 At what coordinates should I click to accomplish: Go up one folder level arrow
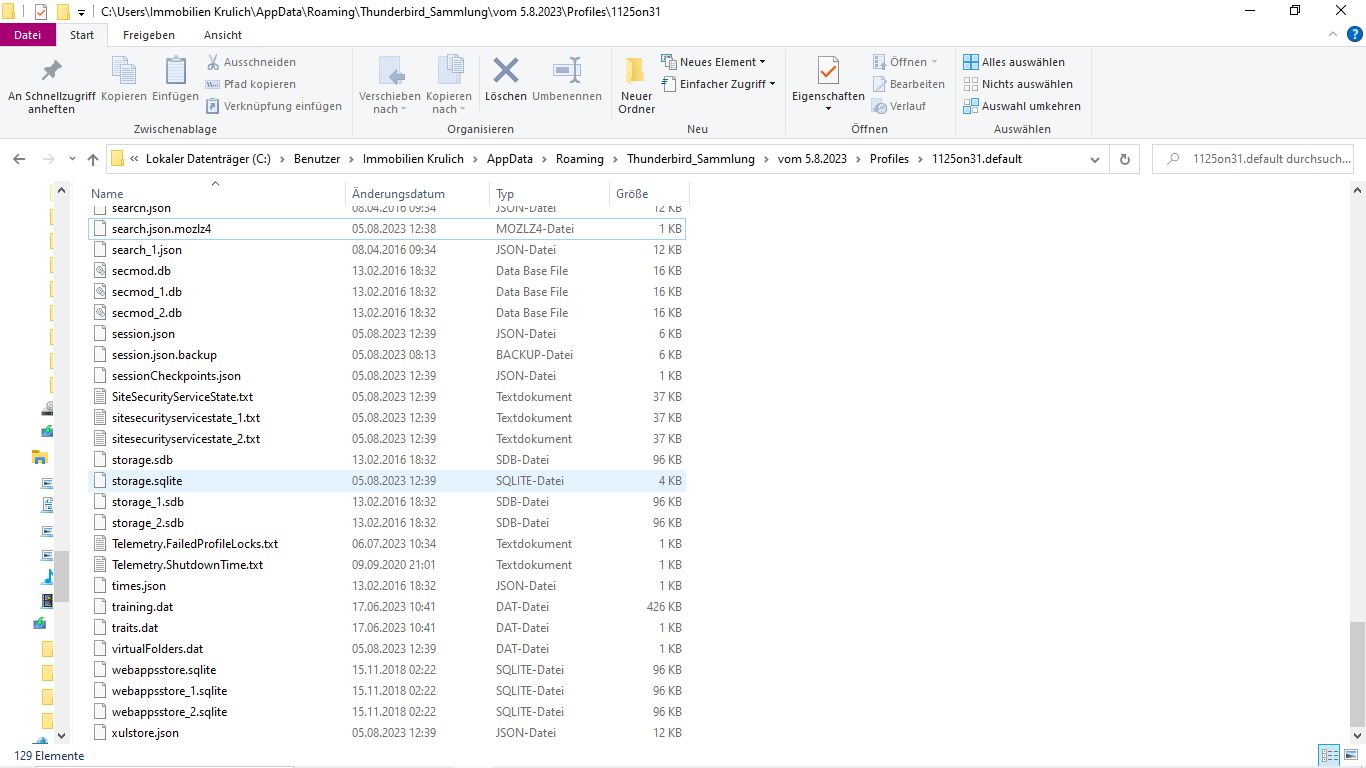(93, 159)
